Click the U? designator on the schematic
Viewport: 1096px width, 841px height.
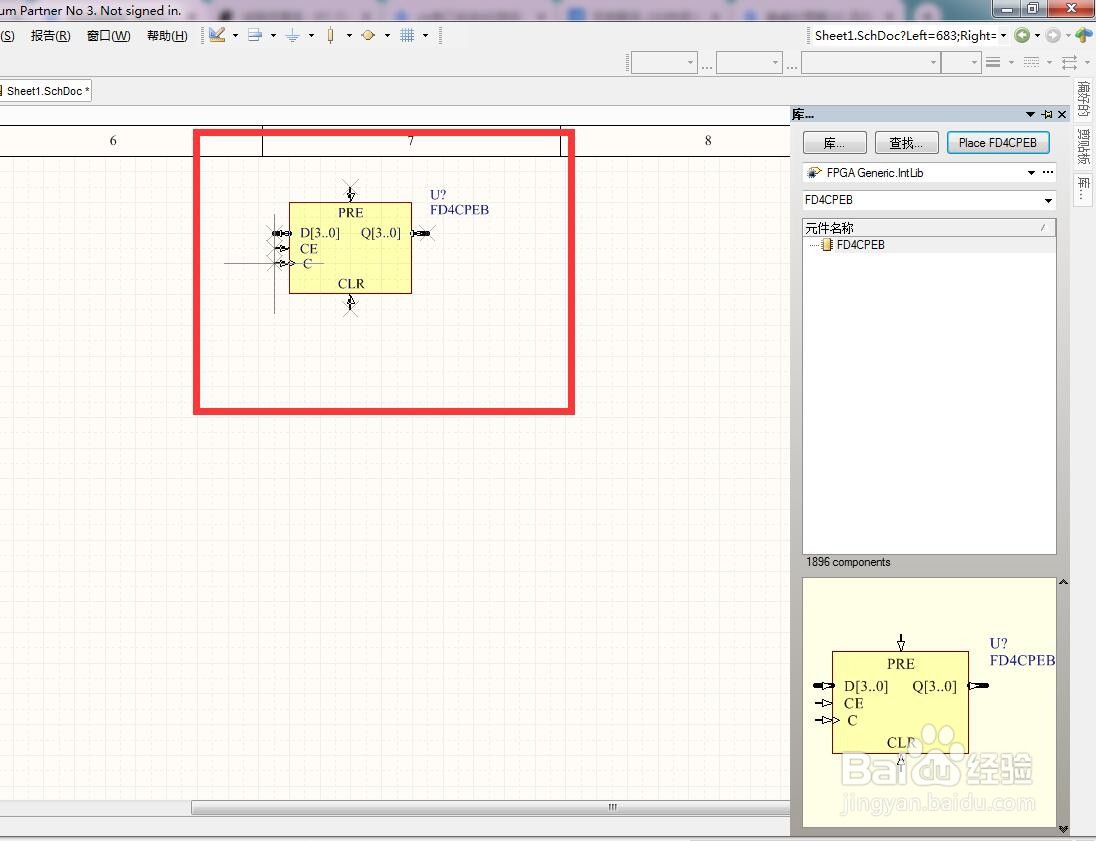tap(438, 194)
